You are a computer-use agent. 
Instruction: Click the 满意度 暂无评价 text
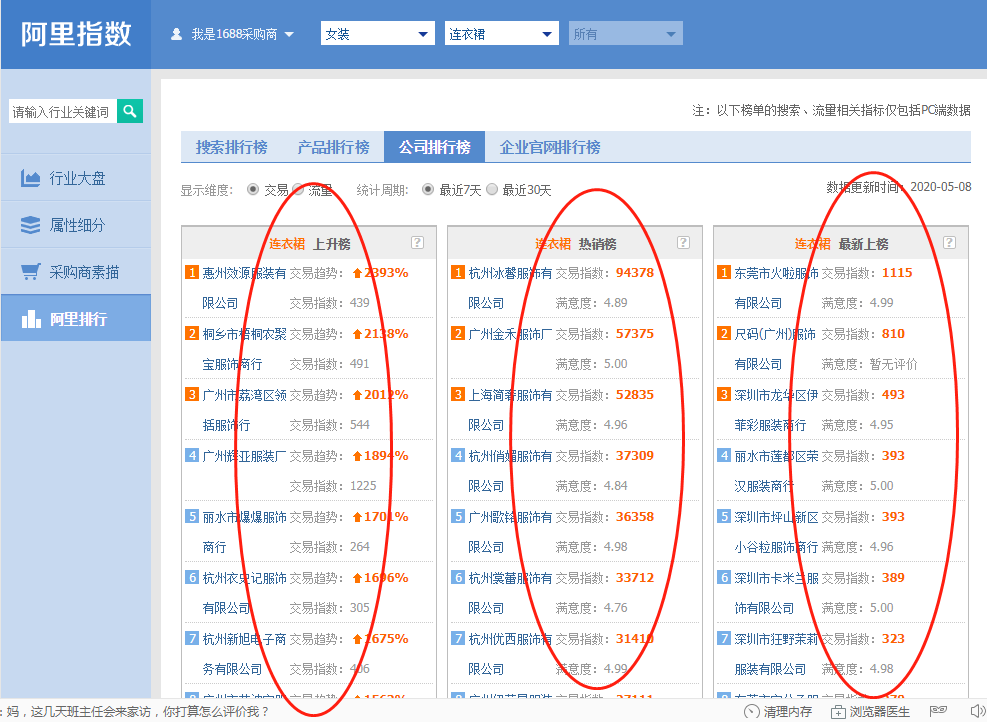869,364
